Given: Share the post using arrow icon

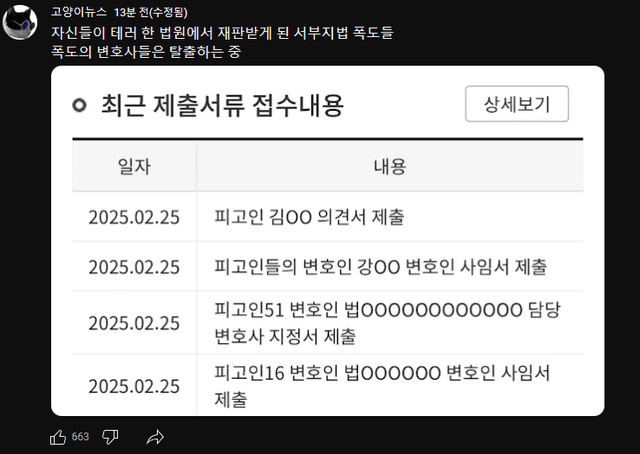Looking at the screenshot, I should click(155, 437).
